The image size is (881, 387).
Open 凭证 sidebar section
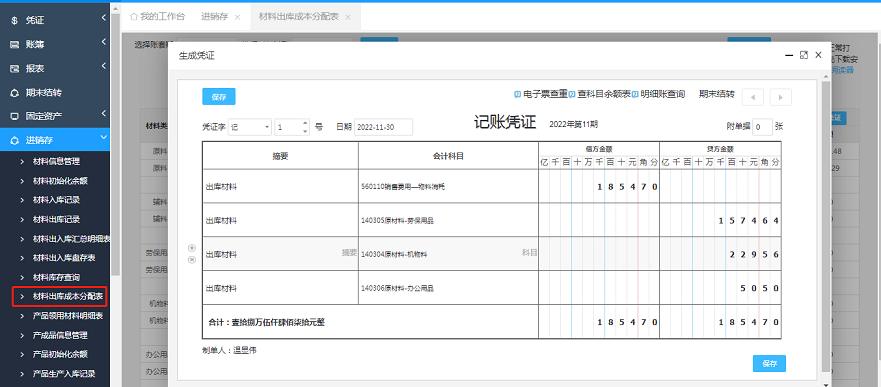tap(55, 20)
